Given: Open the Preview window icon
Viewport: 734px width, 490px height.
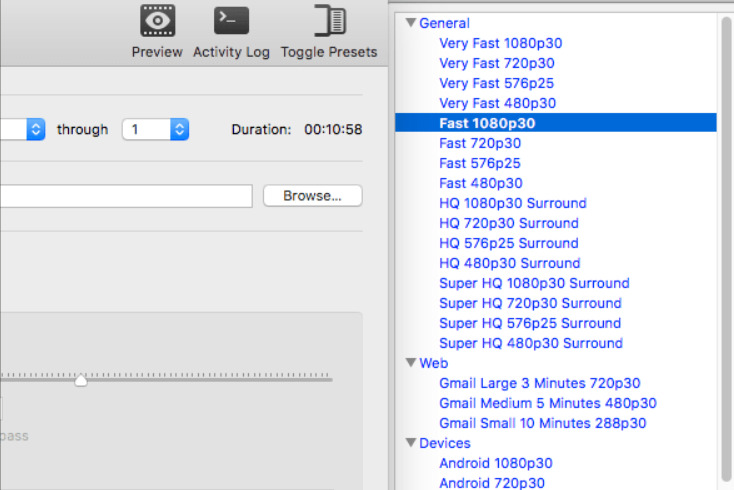Looking at the screenshot, I should click(157, 21).
